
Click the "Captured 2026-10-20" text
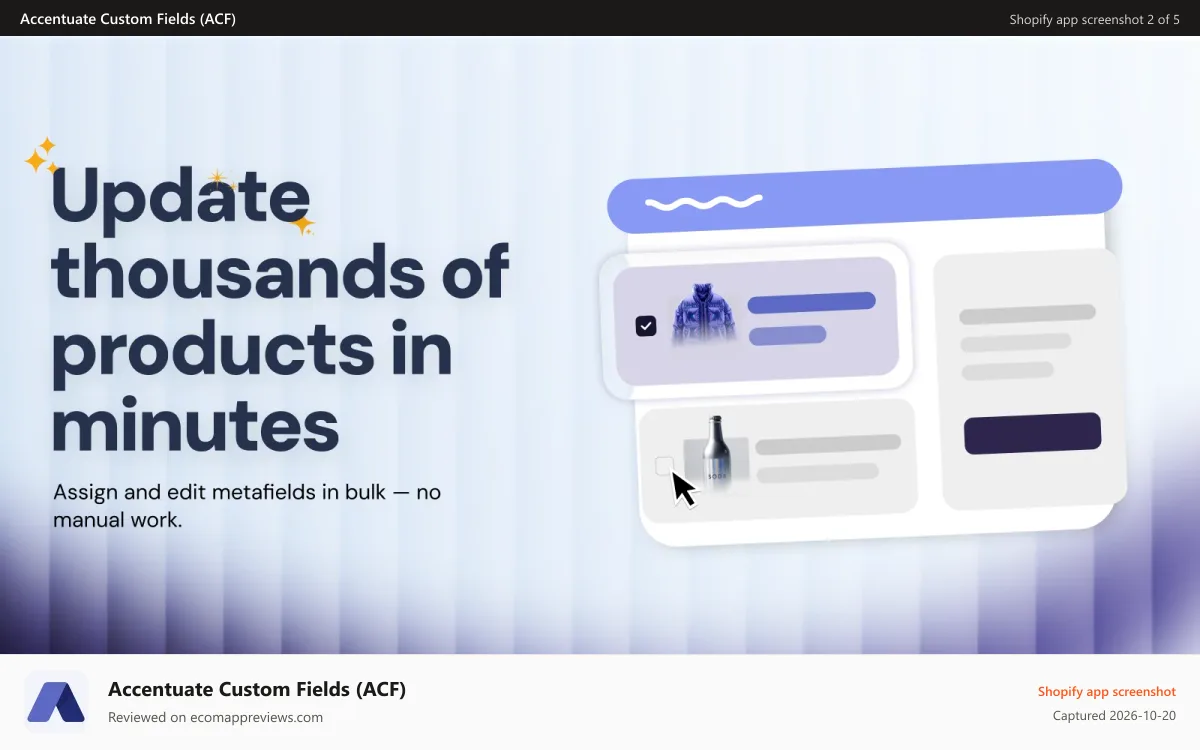(1115, 716)
